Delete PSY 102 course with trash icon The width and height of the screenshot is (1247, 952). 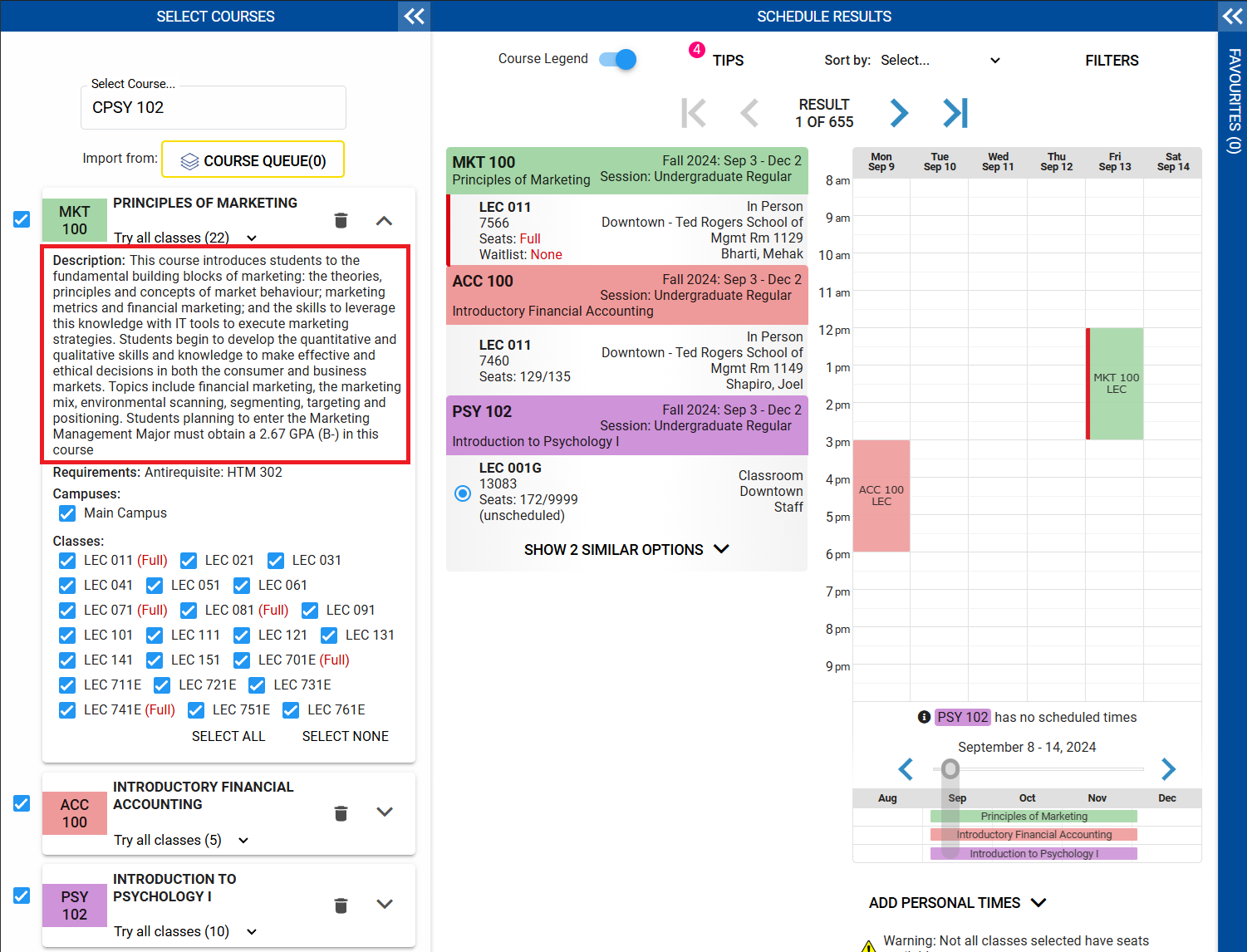tap(341, 905)
